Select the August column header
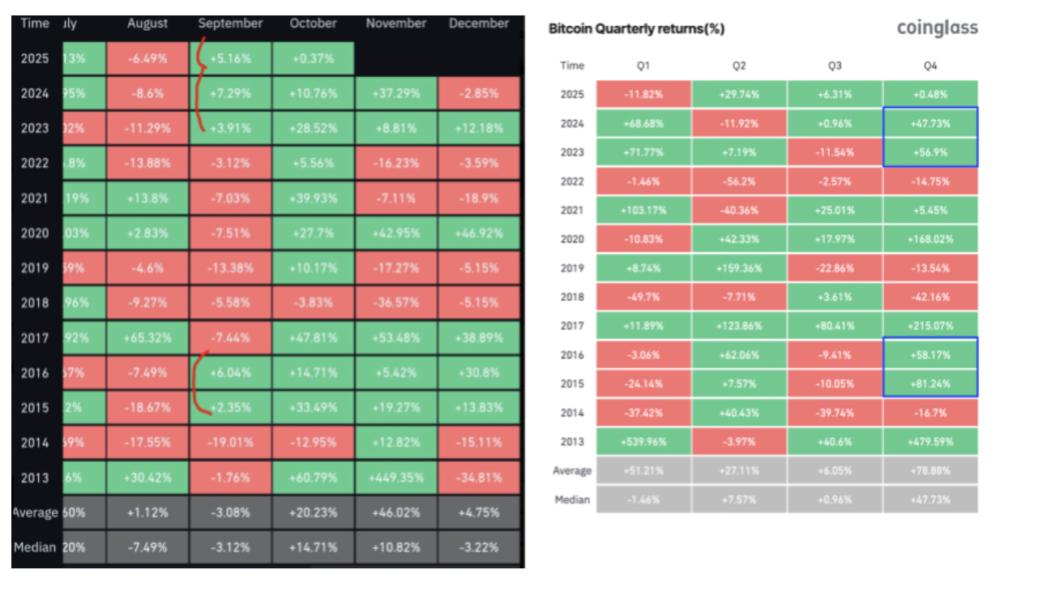Image resolution: width=1055 pixels, height=600 pixels. point(148,23)
